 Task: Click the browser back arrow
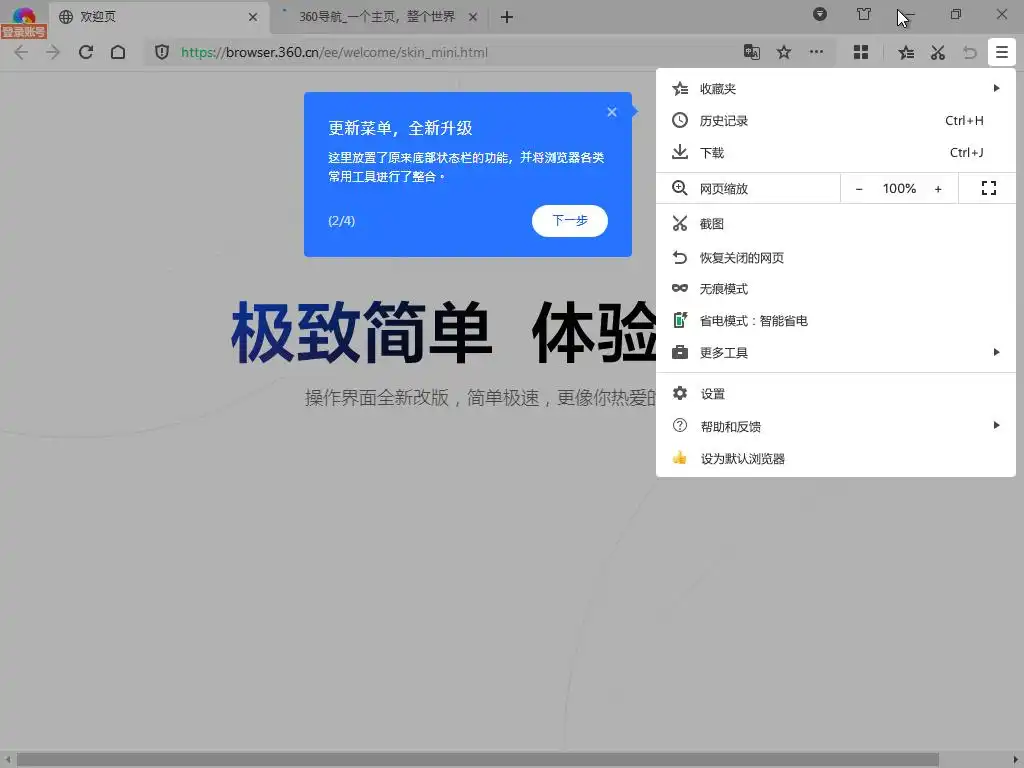pyautogui.click(x=21, y=52)
